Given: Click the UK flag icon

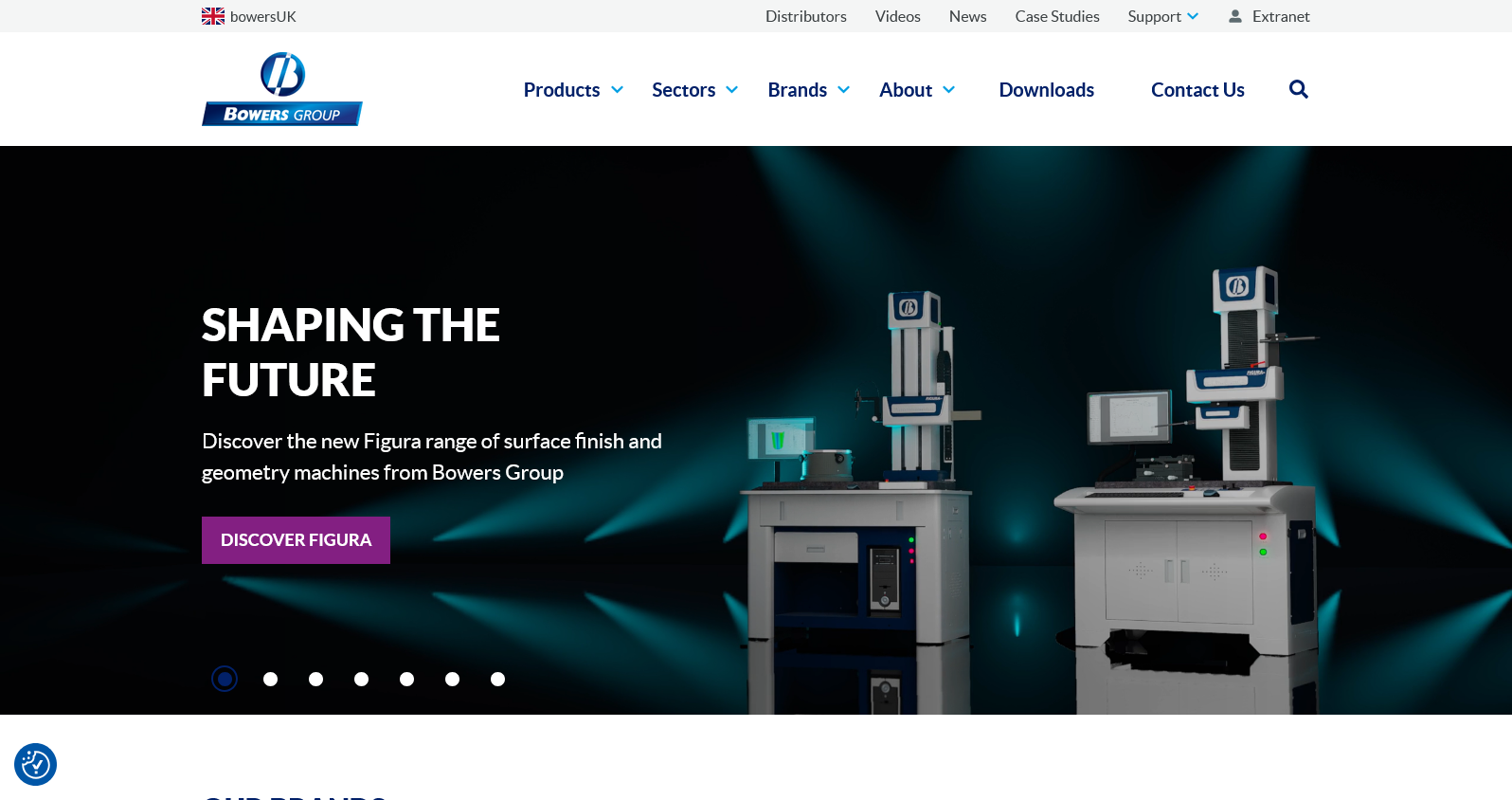Looking at the screenshot, I should (213, 16).
